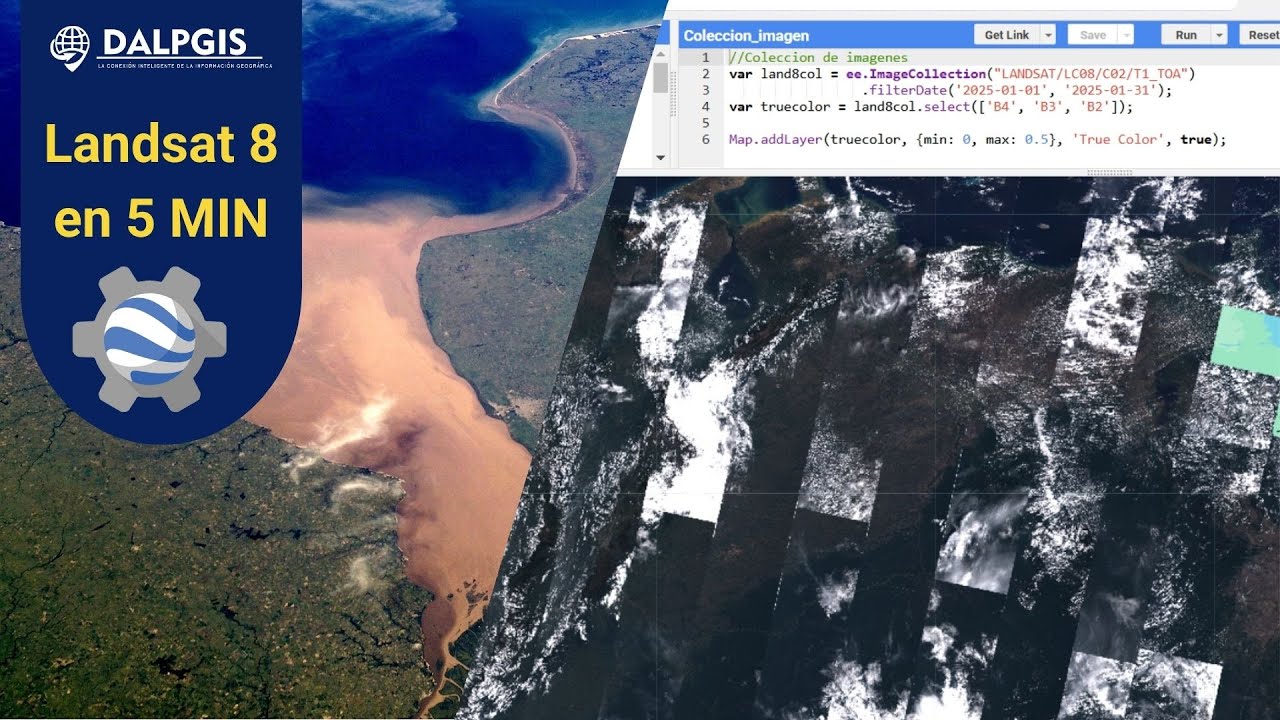Click the Google Earth Engine gear icon
Screen dimensions: 1280x720
point(149,339)
